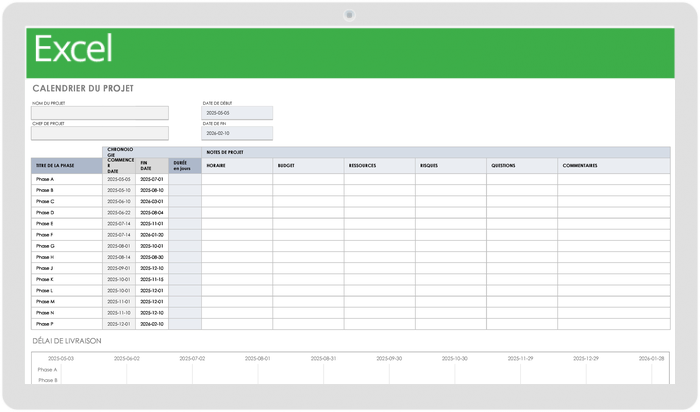Select the Phase L title cell

coord(67,291)
